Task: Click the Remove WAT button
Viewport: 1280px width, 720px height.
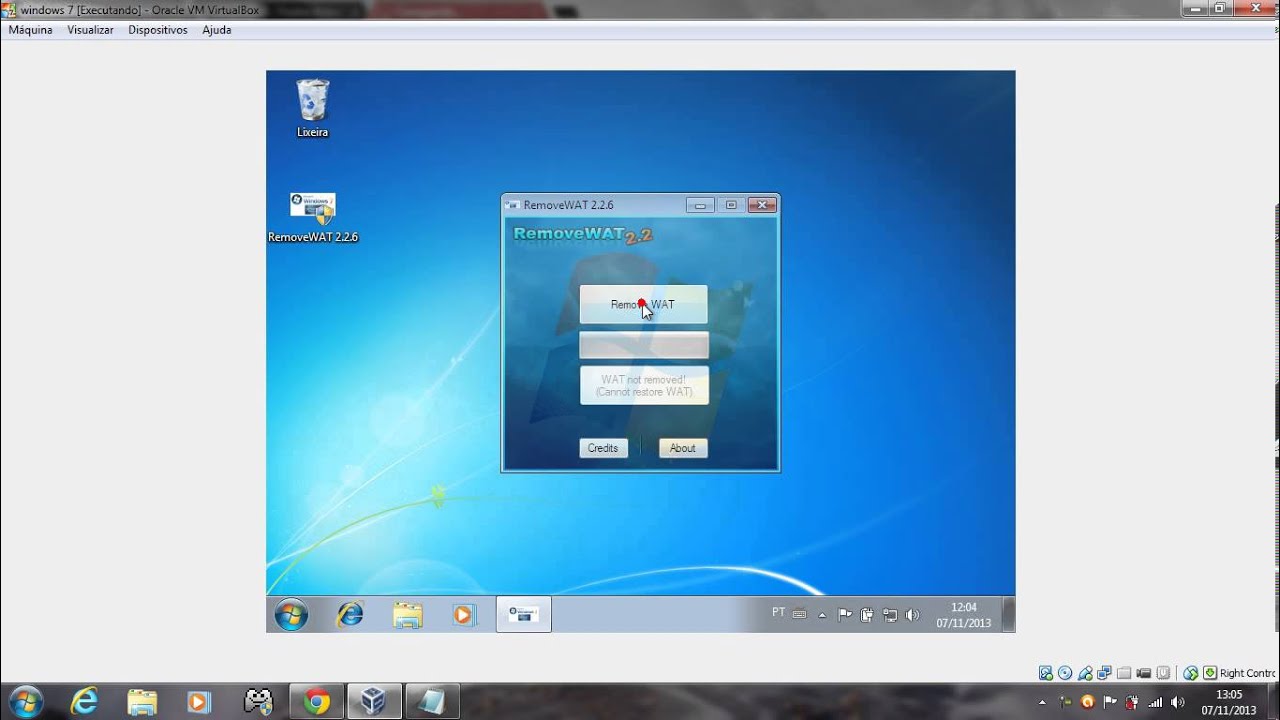Action: (x=643, y=304)
